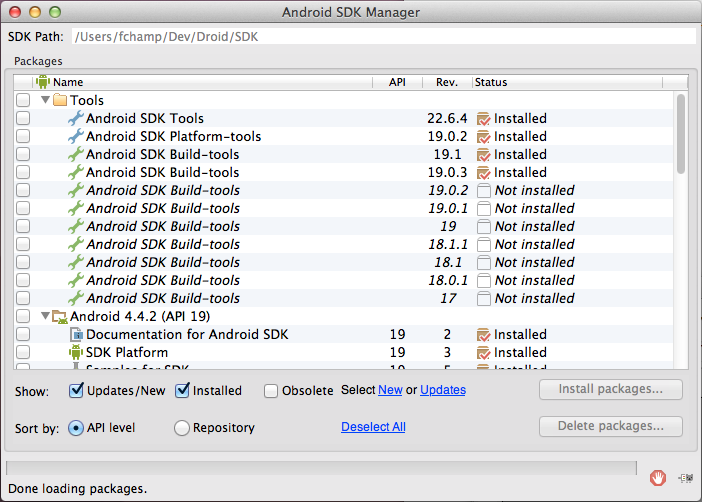
Task: Click the 'Not installed' text for rev 18.1
Action: pyautogui.click(x=535, y=262)
